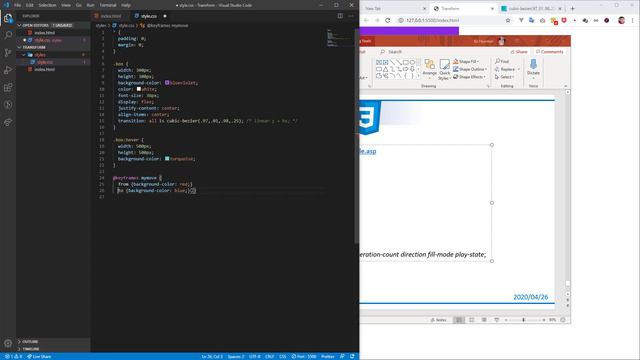The image size is (640, 360).
Task: Click the Chrome address bar URL
Action: 432,20
